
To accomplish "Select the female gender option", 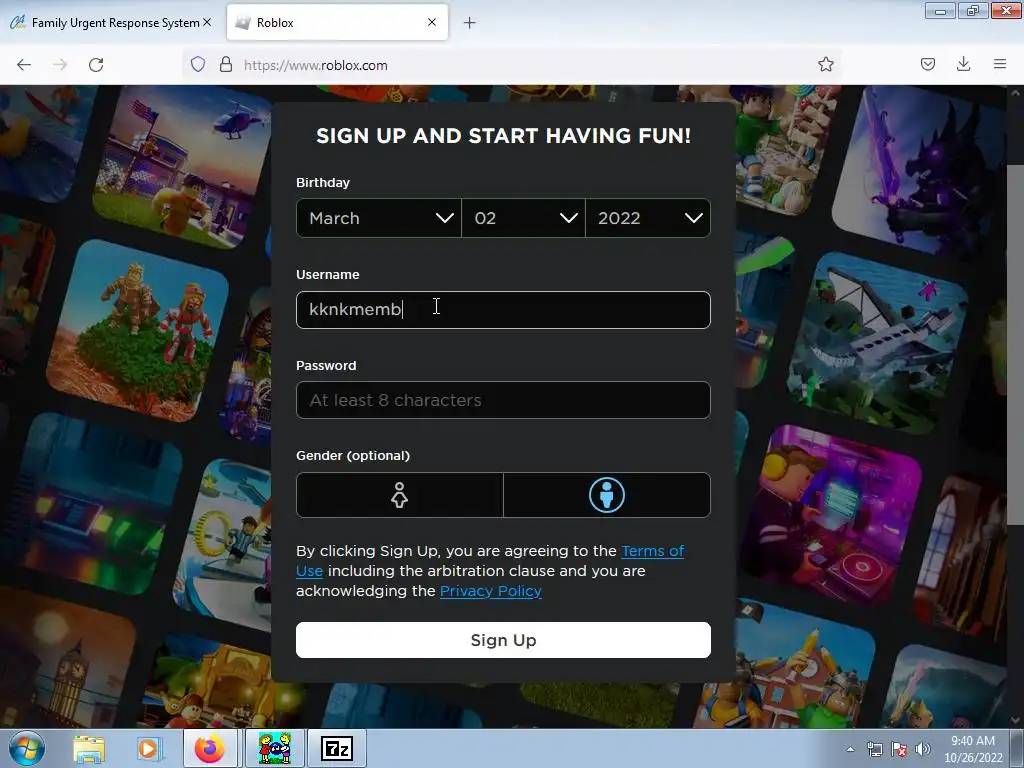I will point(400,495).
